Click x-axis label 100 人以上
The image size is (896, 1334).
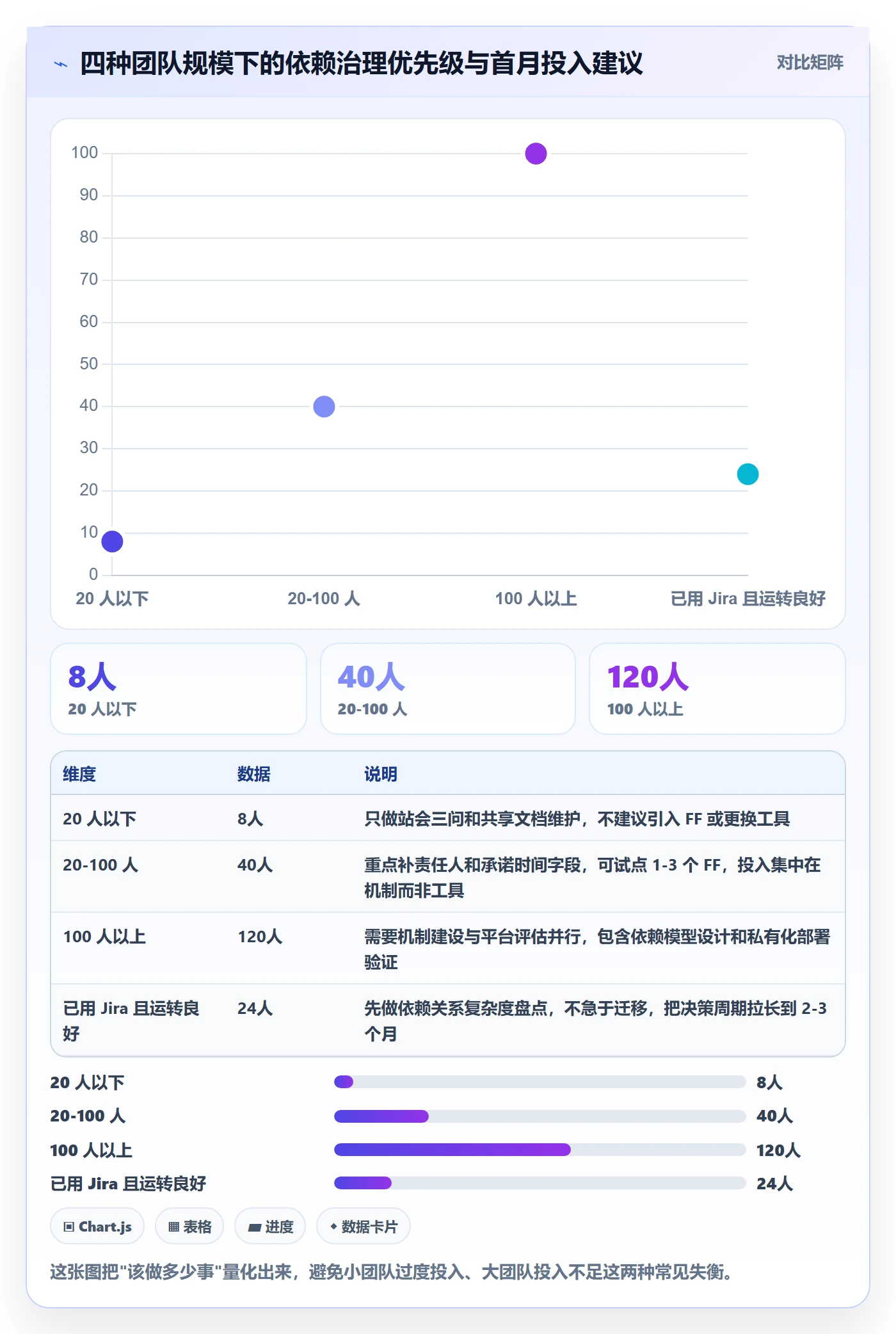(536, 599)
